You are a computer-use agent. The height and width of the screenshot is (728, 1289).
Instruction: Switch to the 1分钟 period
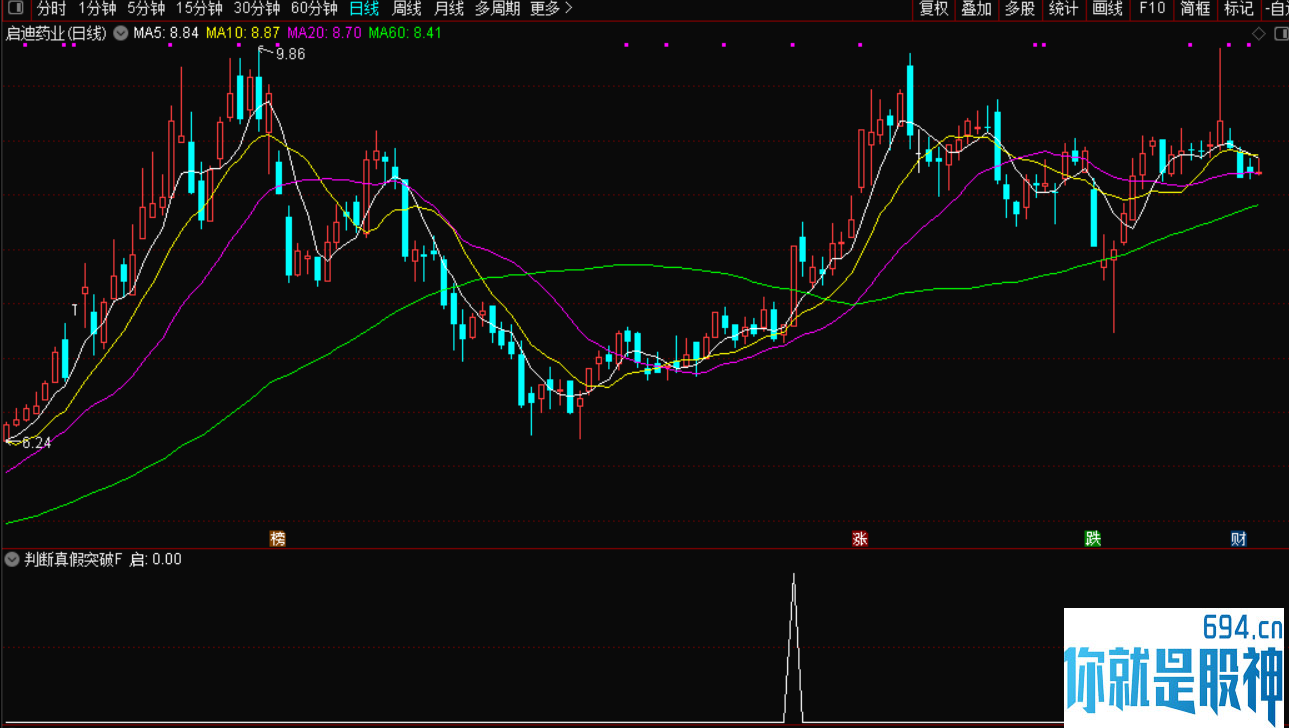(97, 9)
